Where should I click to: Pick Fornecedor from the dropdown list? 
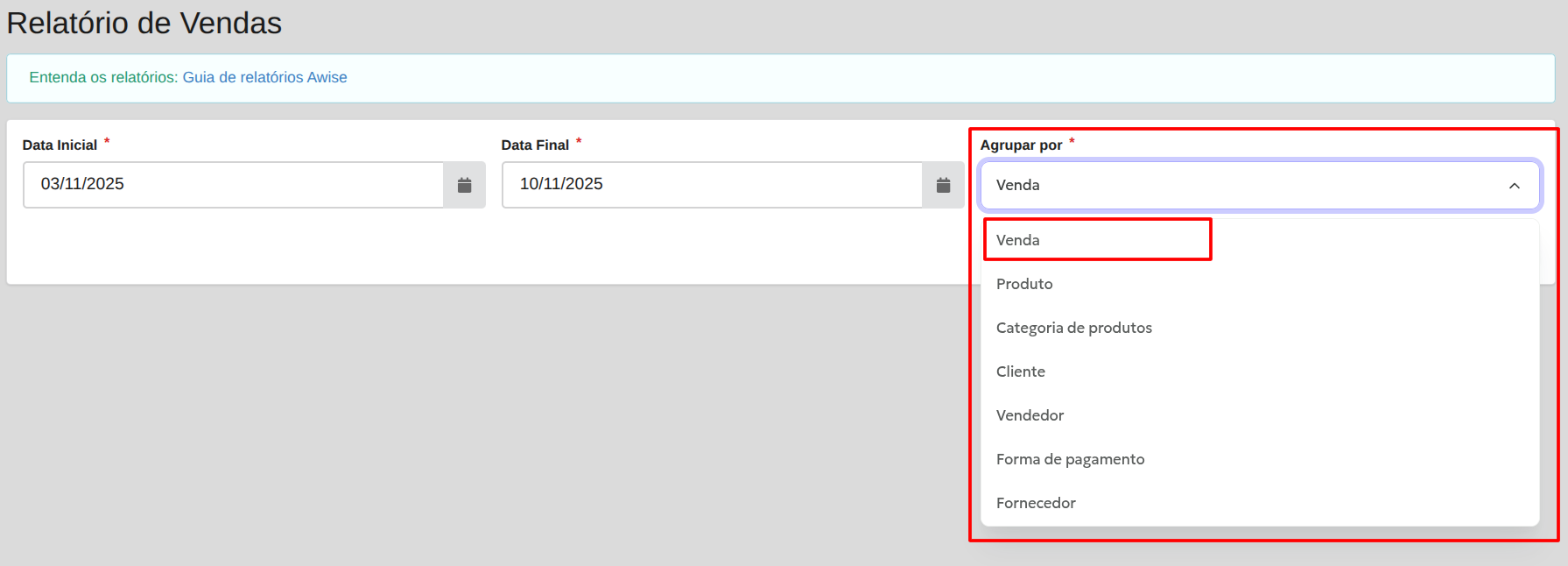1036,503
